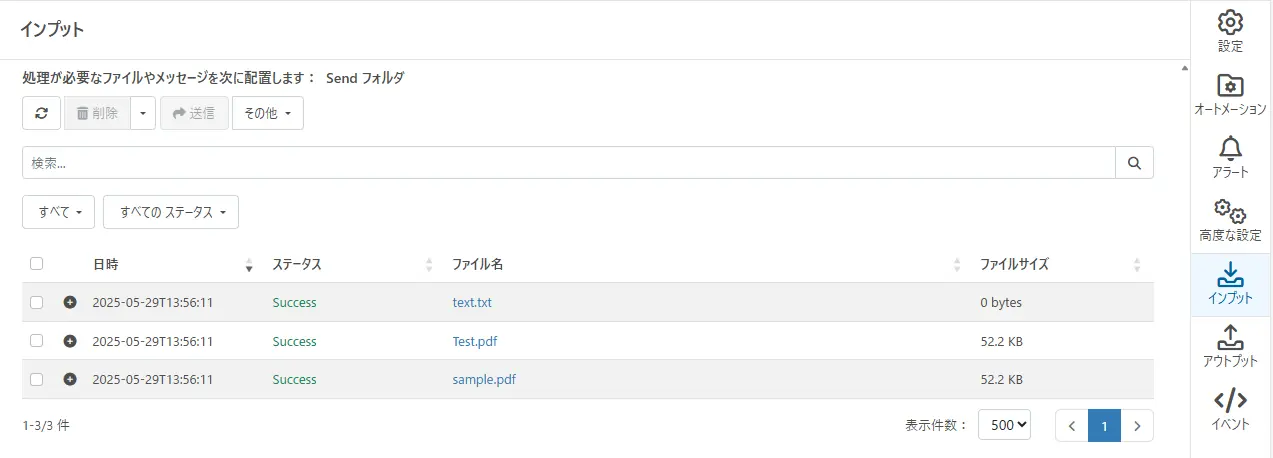Viewport: 1273px width, 458px height.
Task: Click the search magnifier icon
Action: point(1134,163)
